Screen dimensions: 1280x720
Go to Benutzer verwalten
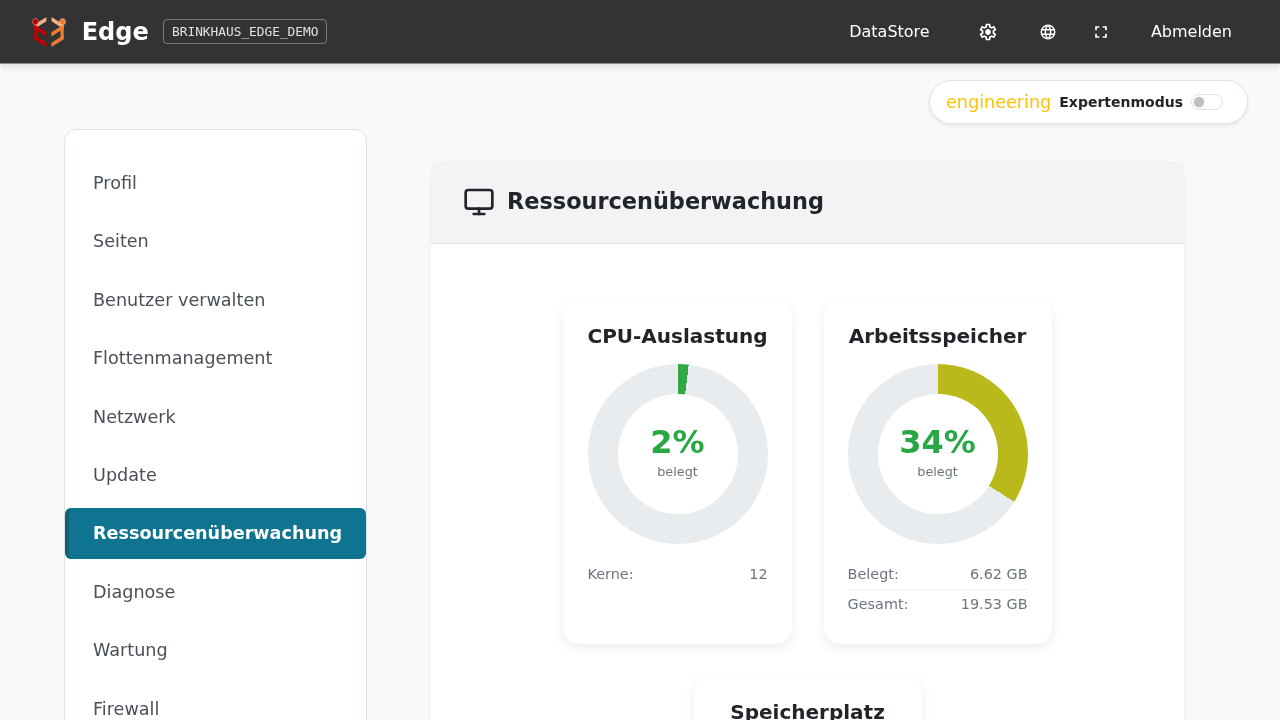(x=215, y=300)
